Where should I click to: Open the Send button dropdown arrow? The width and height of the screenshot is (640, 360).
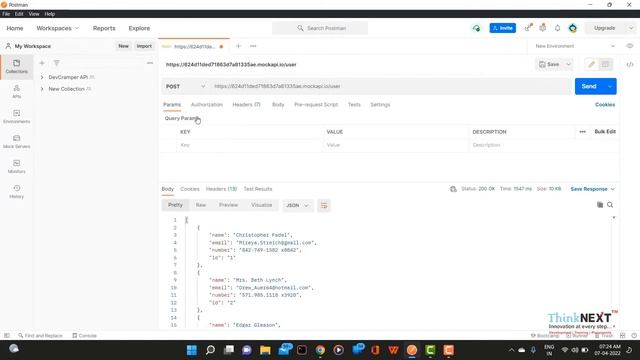610,86
